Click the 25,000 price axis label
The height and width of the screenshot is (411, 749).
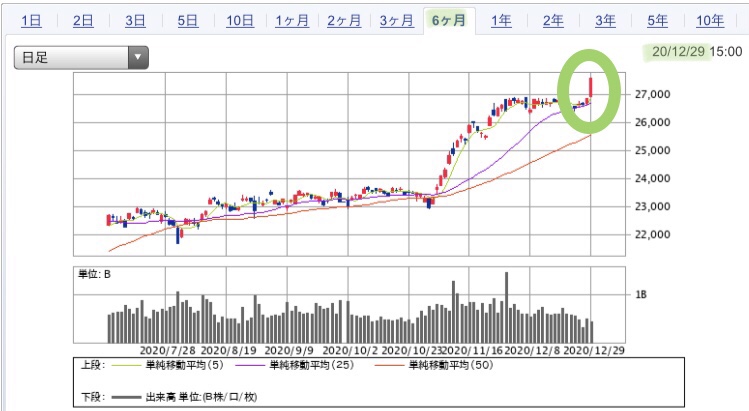652,151
